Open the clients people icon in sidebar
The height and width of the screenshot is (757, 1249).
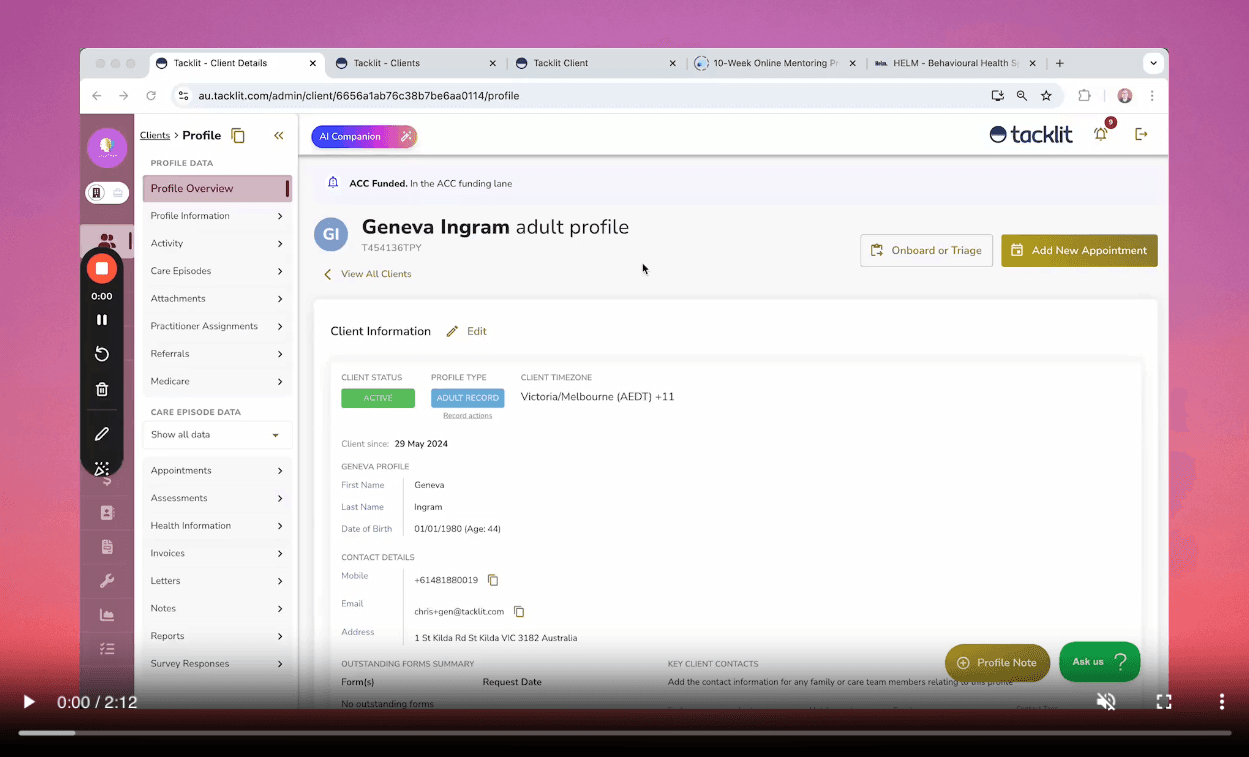point(107,241)
